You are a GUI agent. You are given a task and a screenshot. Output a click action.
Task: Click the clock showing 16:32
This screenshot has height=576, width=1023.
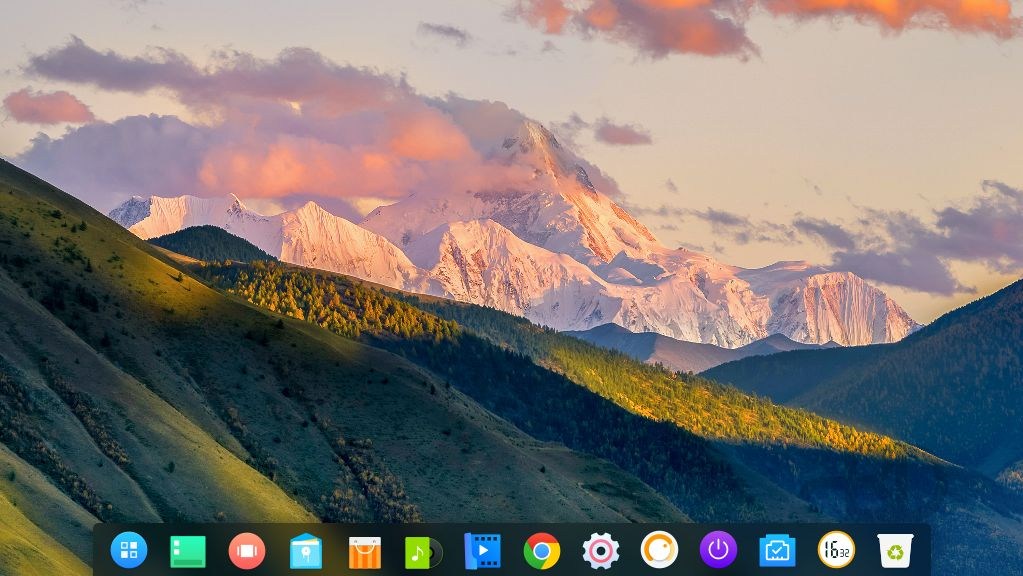click(836, 549)
